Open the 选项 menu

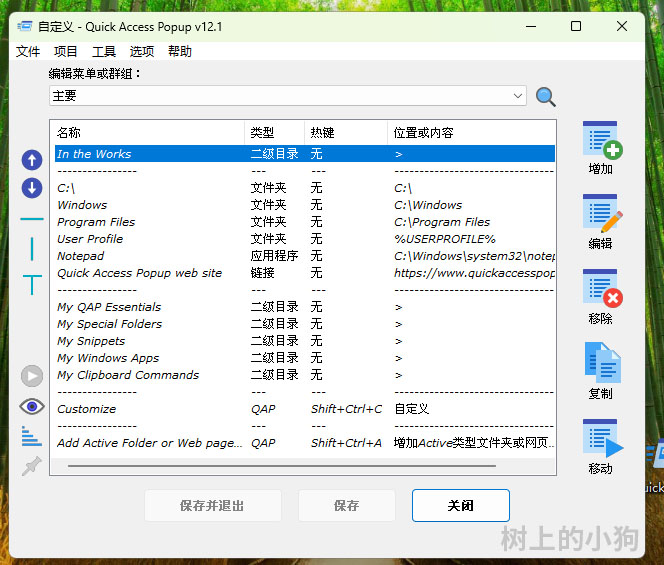click(x=142, y=51)
